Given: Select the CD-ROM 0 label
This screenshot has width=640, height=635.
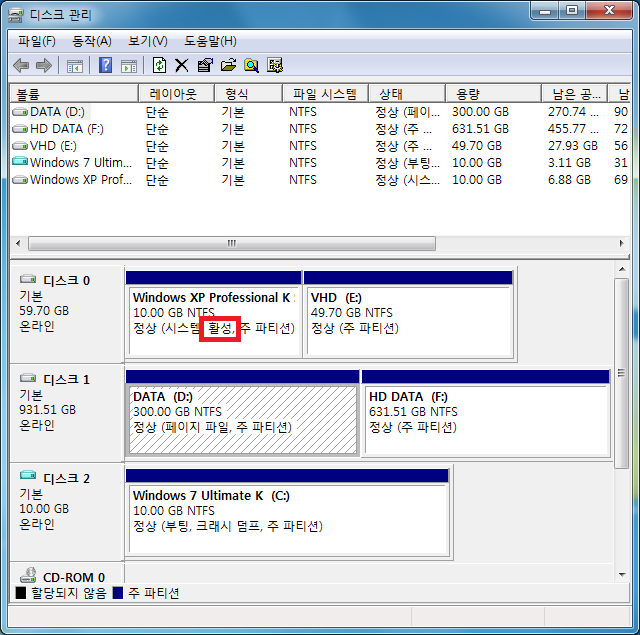Looking at the screenshot, I should click(x=74, y=577).
